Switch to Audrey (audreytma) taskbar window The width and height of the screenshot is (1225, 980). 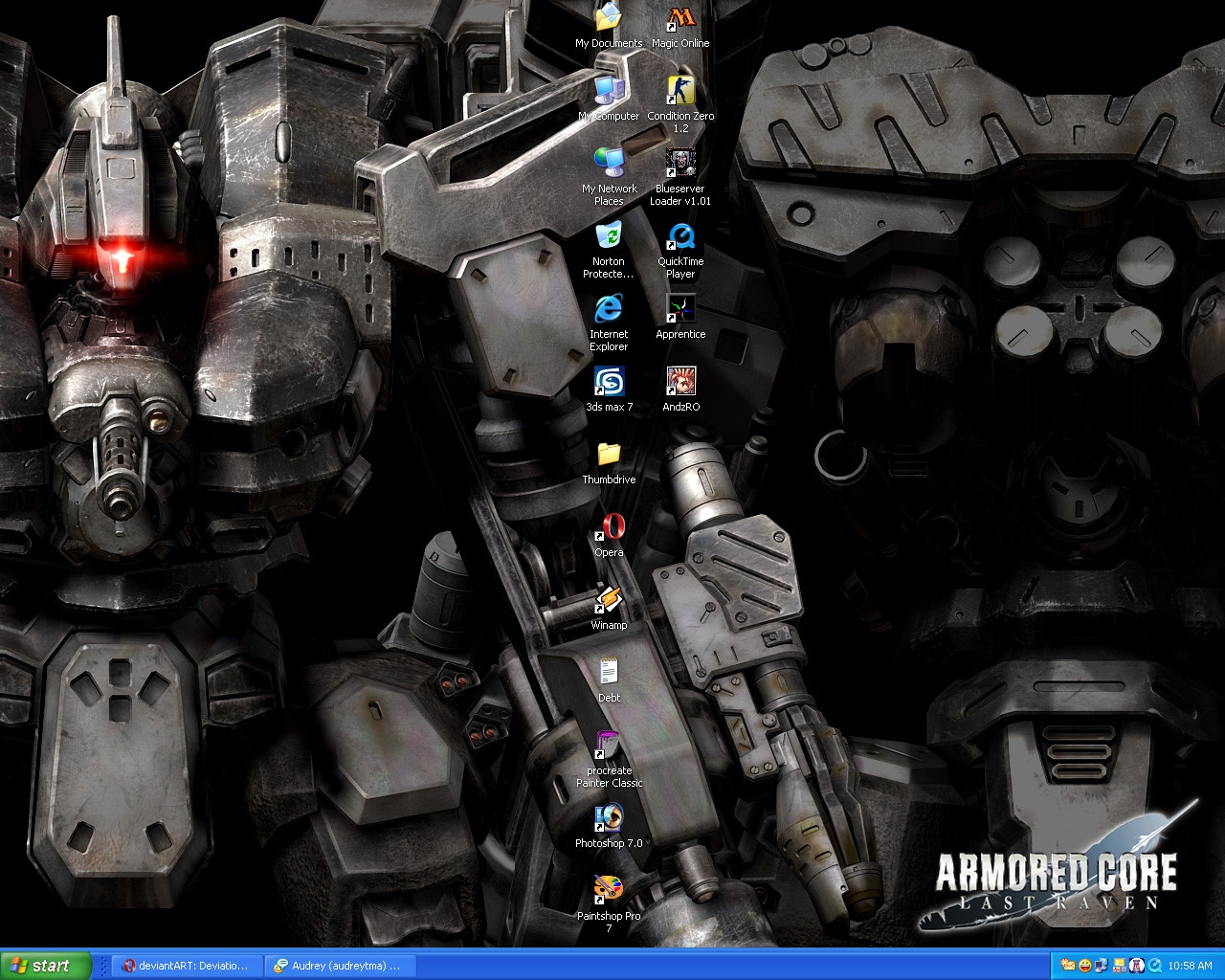point(341,966)
